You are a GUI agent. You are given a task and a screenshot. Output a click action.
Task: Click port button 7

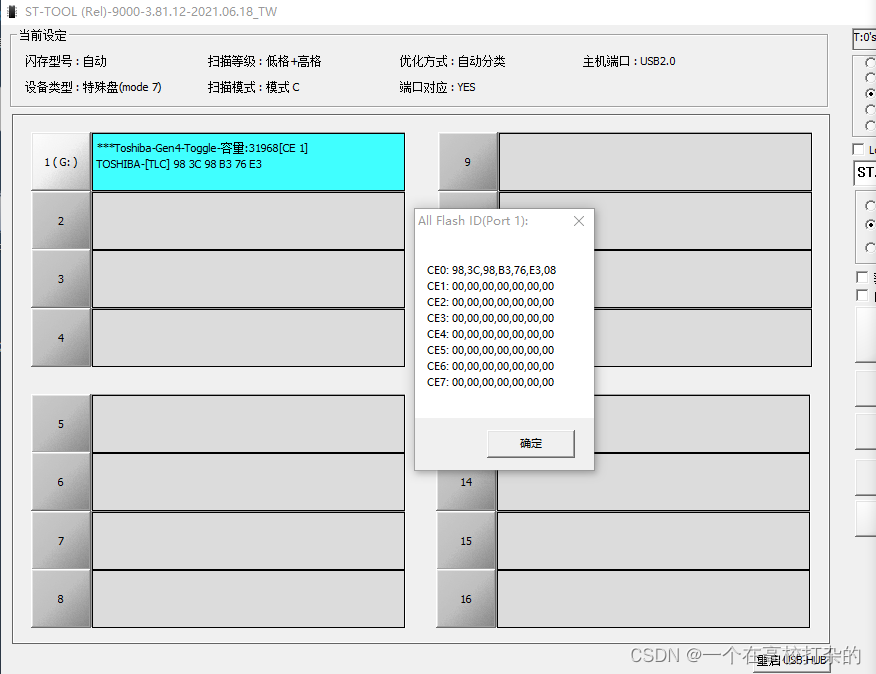(61, 540)
